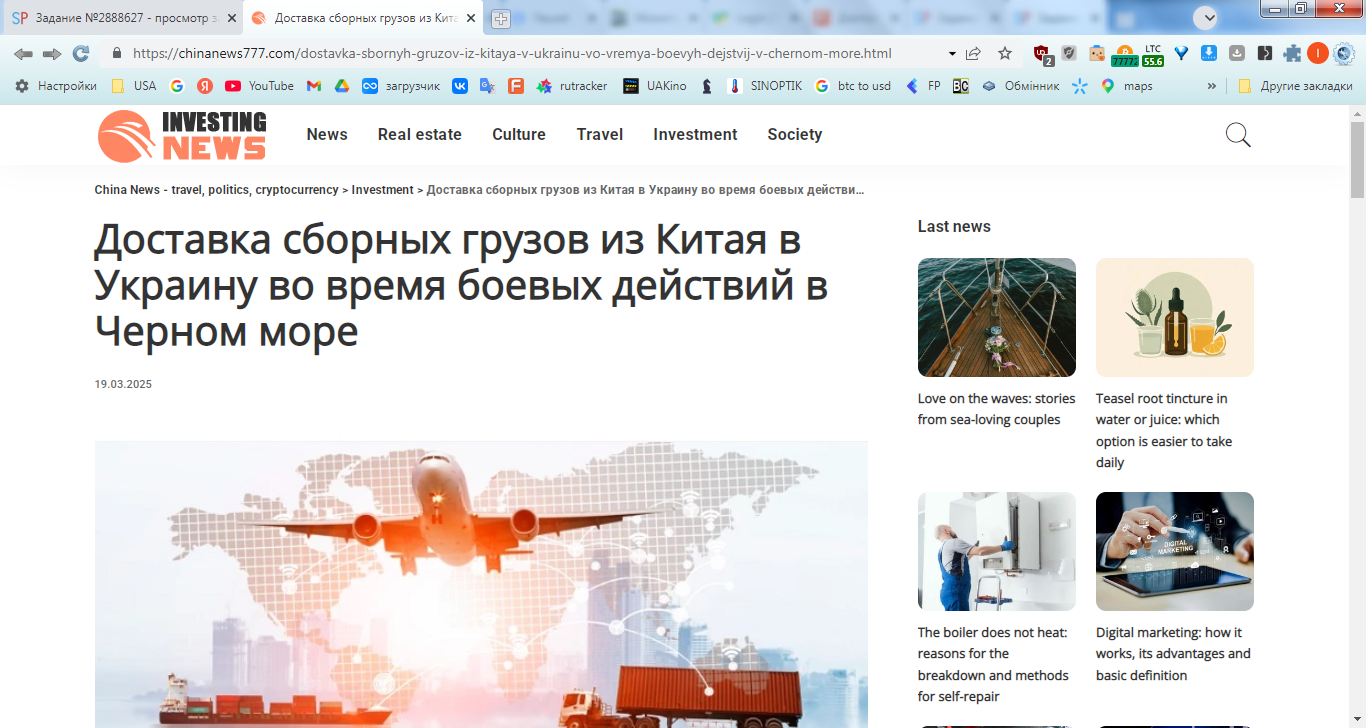1366x728 pixels.
Task: Reload the page with the refresh icon
Action: 81,54
